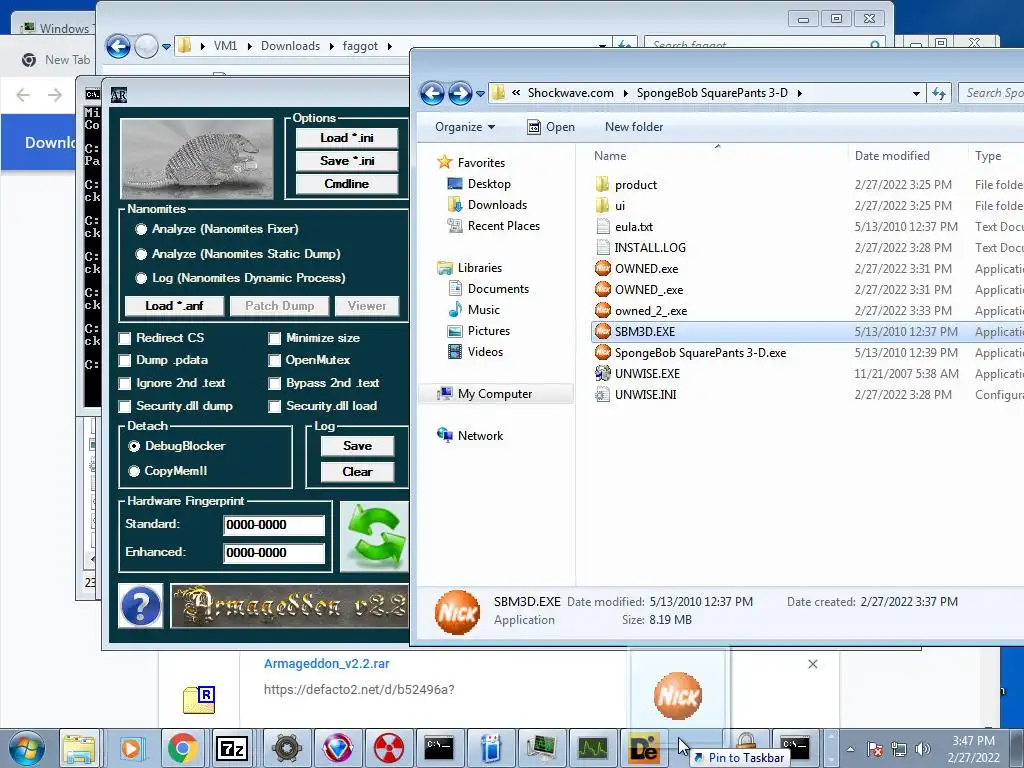Click the Log Clear button

pyautogui.click(x=357, y=472)
